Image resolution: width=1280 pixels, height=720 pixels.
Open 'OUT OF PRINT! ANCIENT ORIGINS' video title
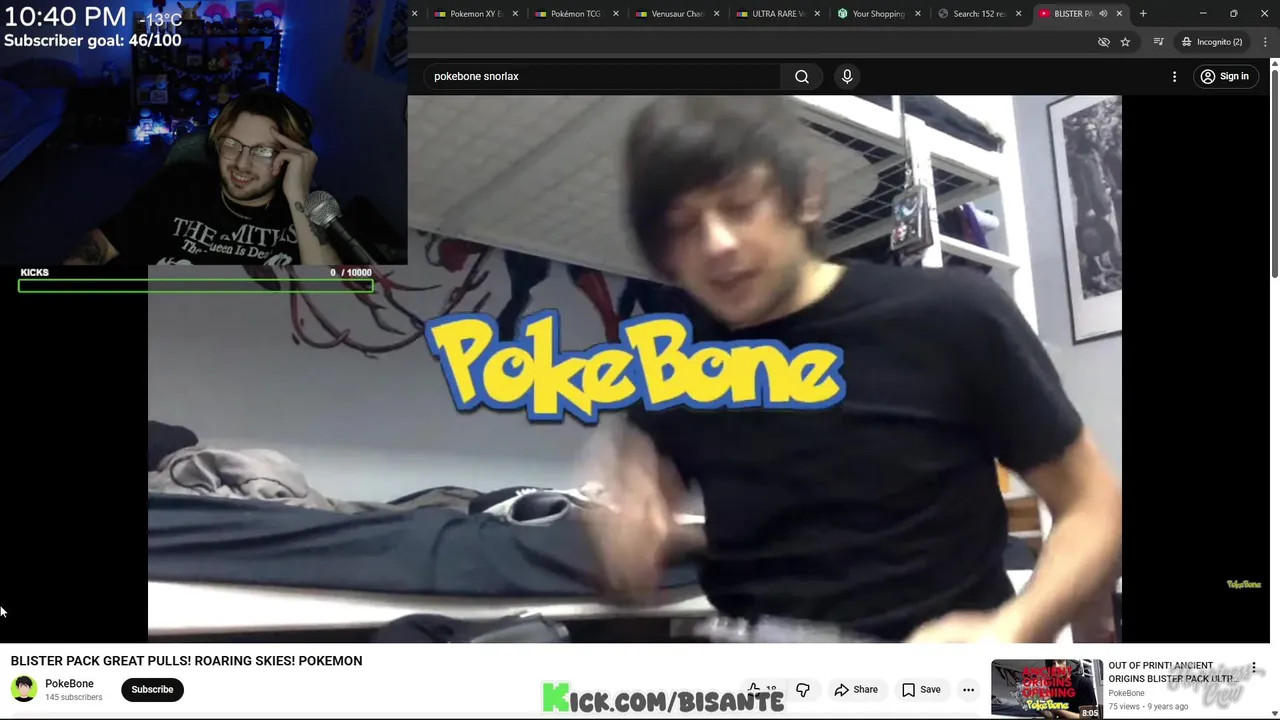[x=1172, y=672]
